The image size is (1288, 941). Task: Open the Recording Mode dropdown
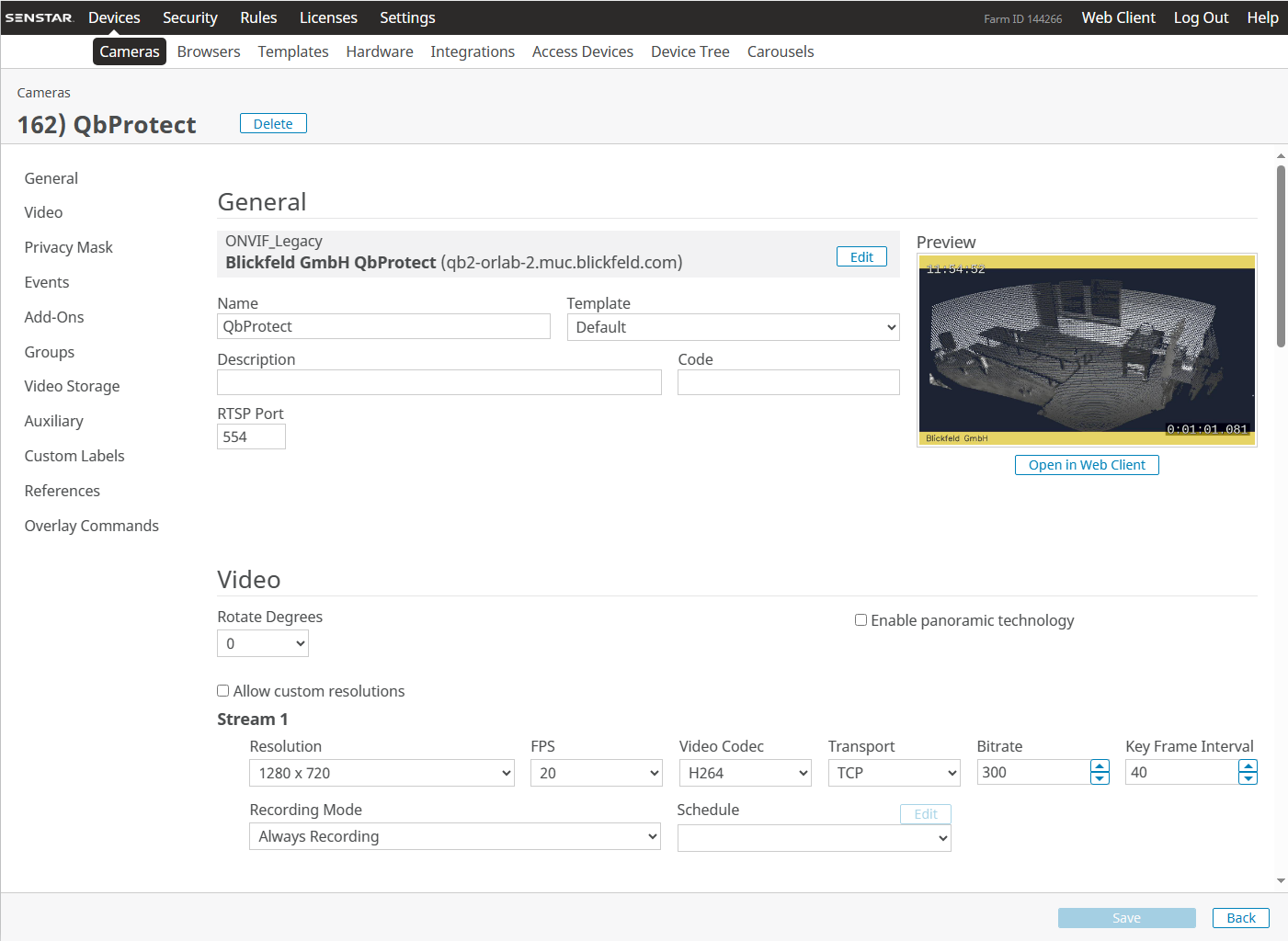pyautogui.click(x=454, y=836)
